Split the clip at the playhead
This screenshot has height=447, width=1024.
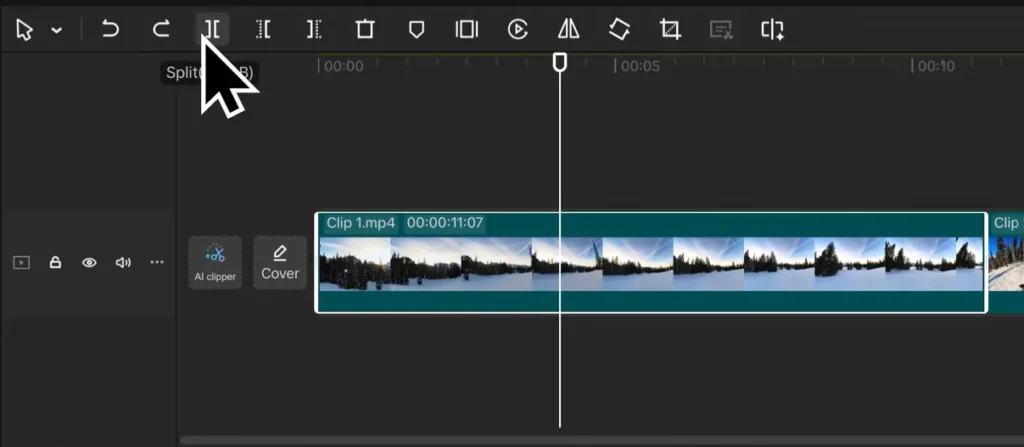tap(212, 29)
